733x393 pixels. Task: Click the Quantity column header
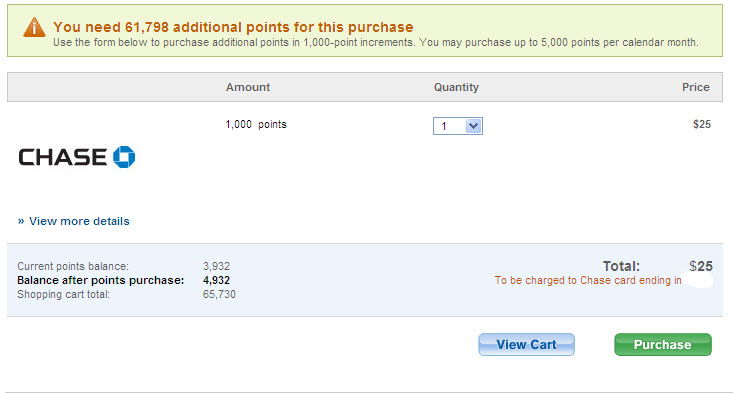(x=456, y=87)
